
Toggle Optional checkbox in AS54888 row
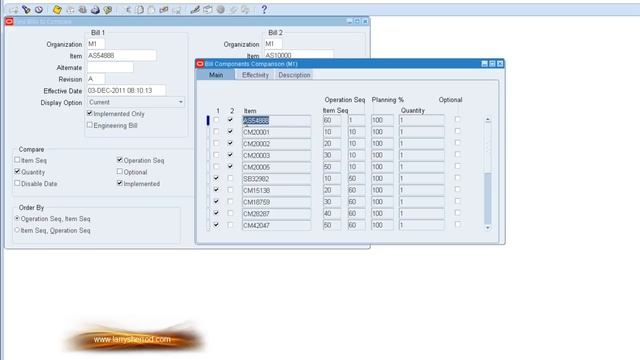click(x=458, y=120)
